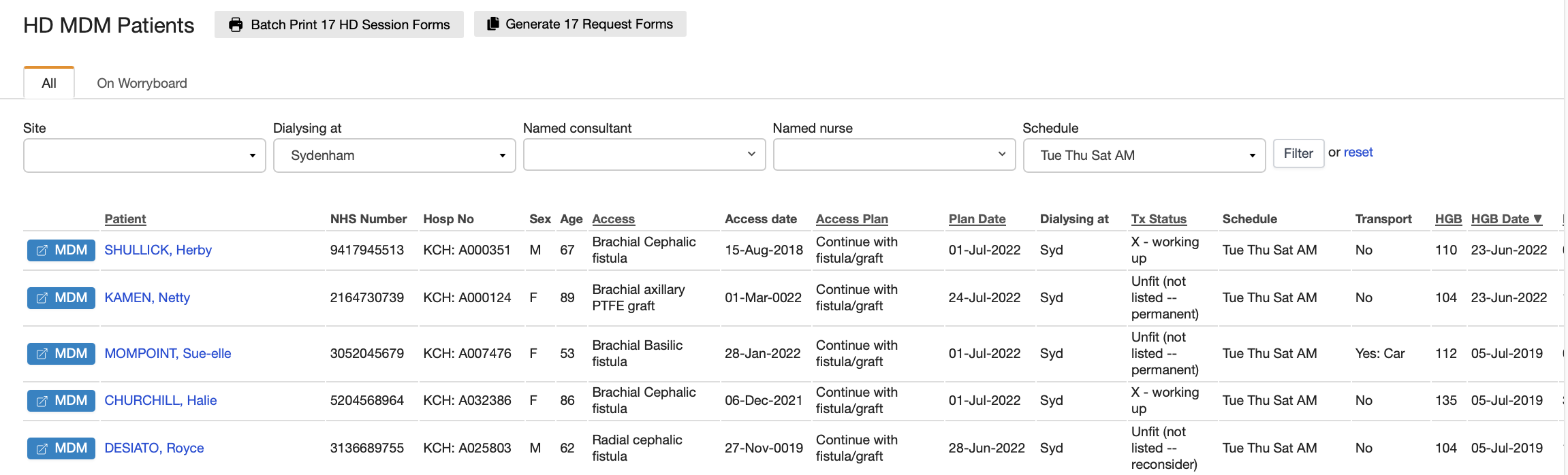Open patient KAMEN, Netty link
The width and height of the screenshot is (1568, 475).
(x=147, y=298)
